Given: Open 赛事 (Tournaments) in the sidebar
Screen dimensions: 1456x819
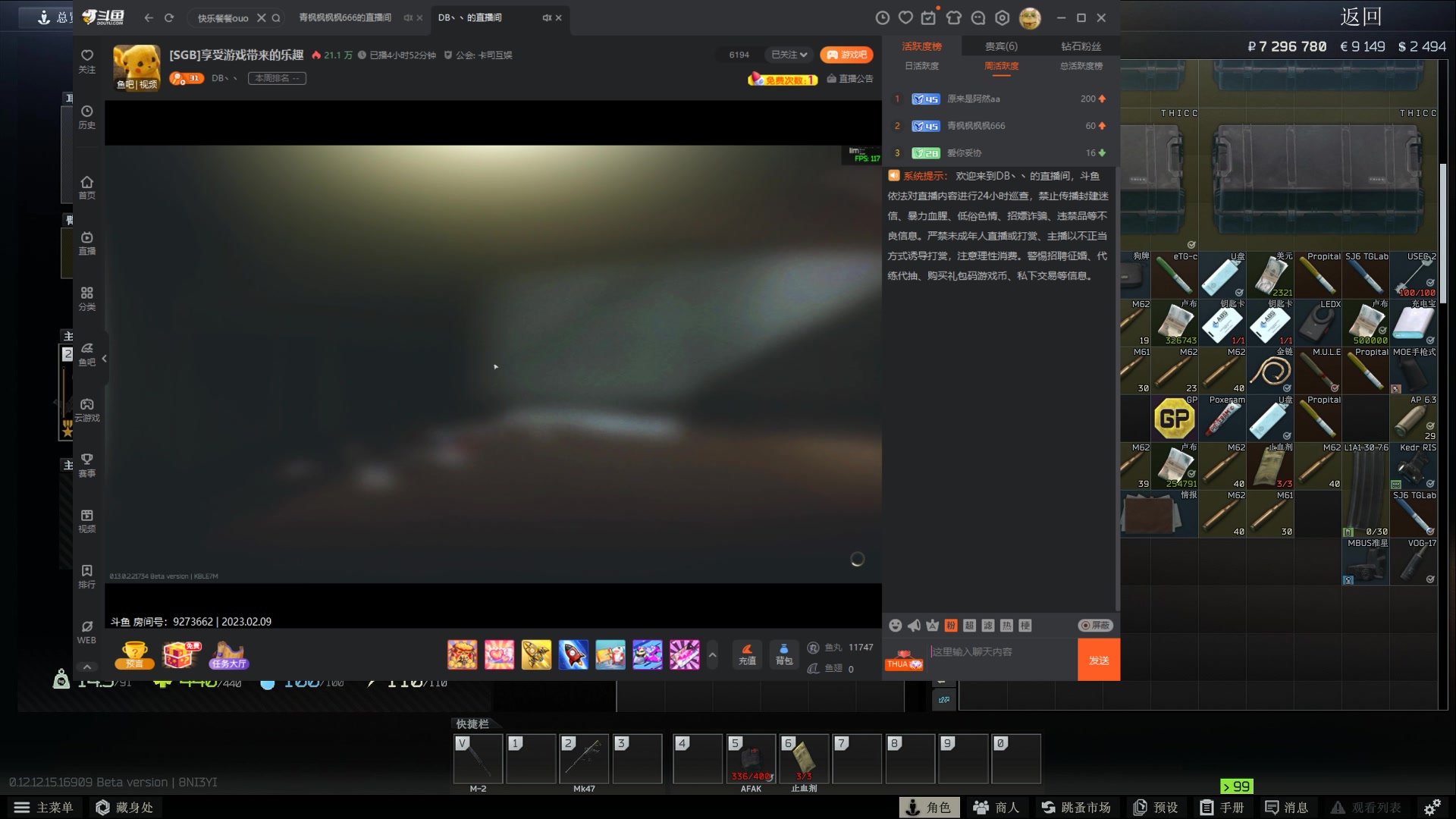Looking at the screenshot, I should point(87,466).
